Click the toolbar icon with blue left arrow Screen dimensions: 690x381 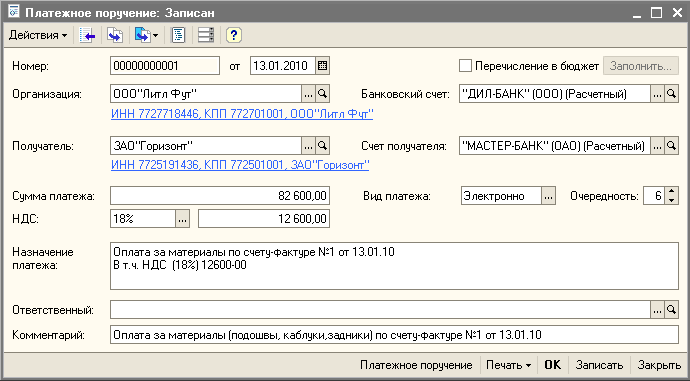(x=87, y=35)
